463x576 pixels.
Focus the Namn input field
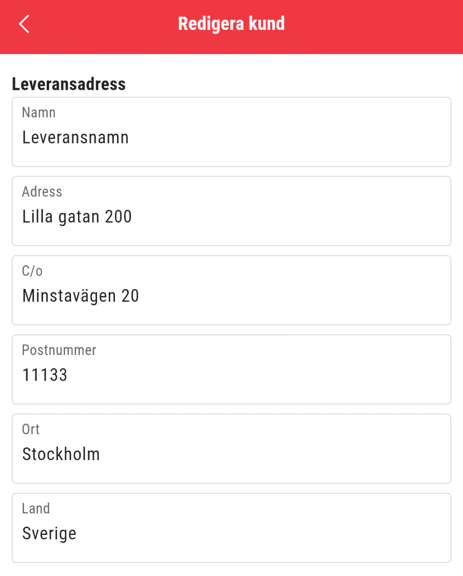pyautogui.click(x=232, y=132)
